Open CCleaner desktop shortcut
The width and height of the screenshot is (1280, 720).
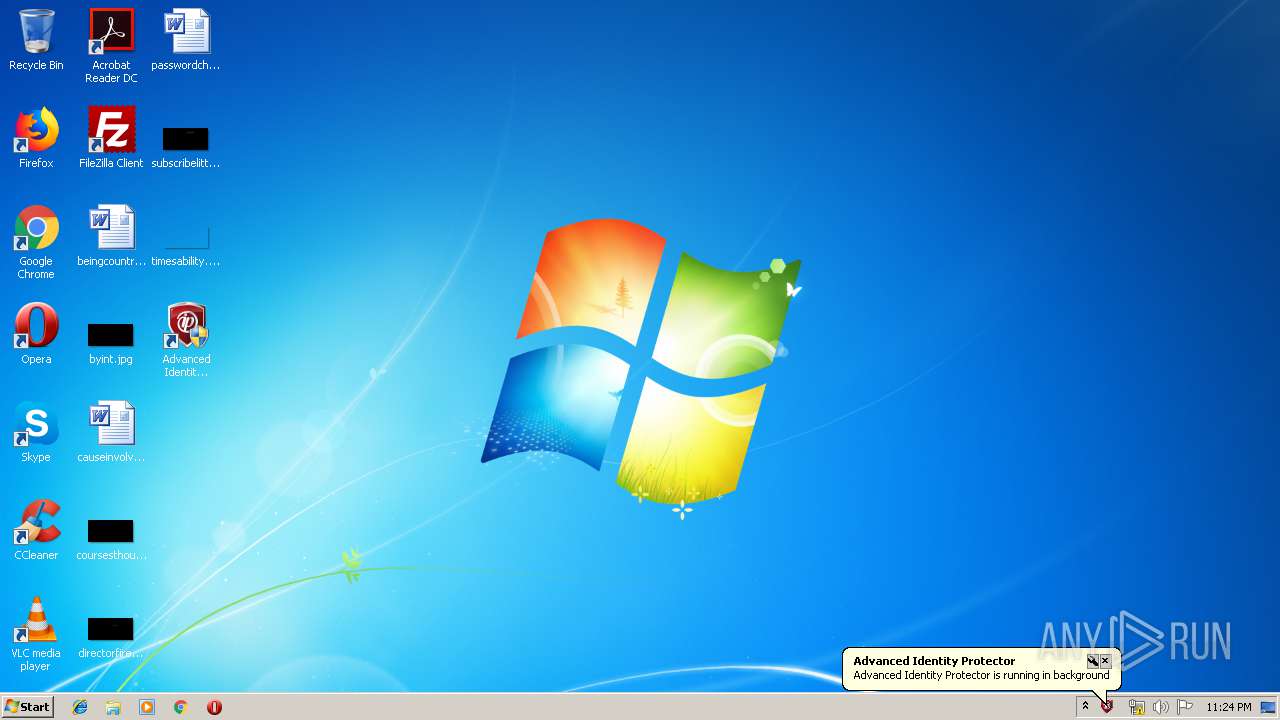pos(36,530)
